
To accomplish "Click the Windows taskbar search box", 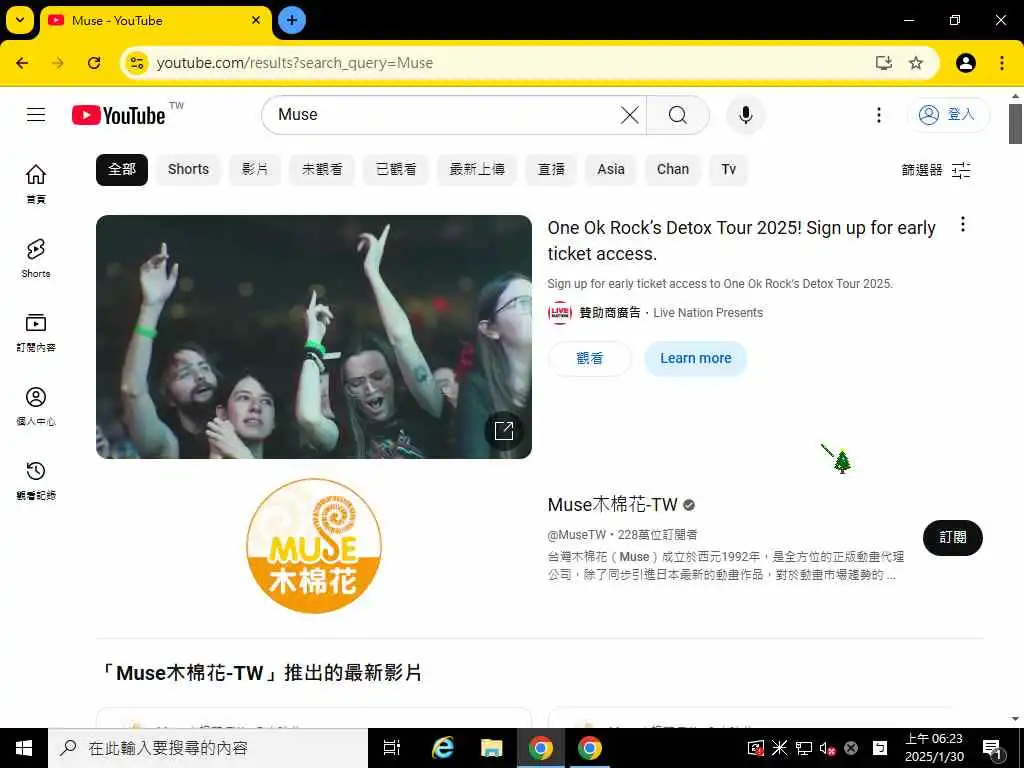I will (208, 748).
